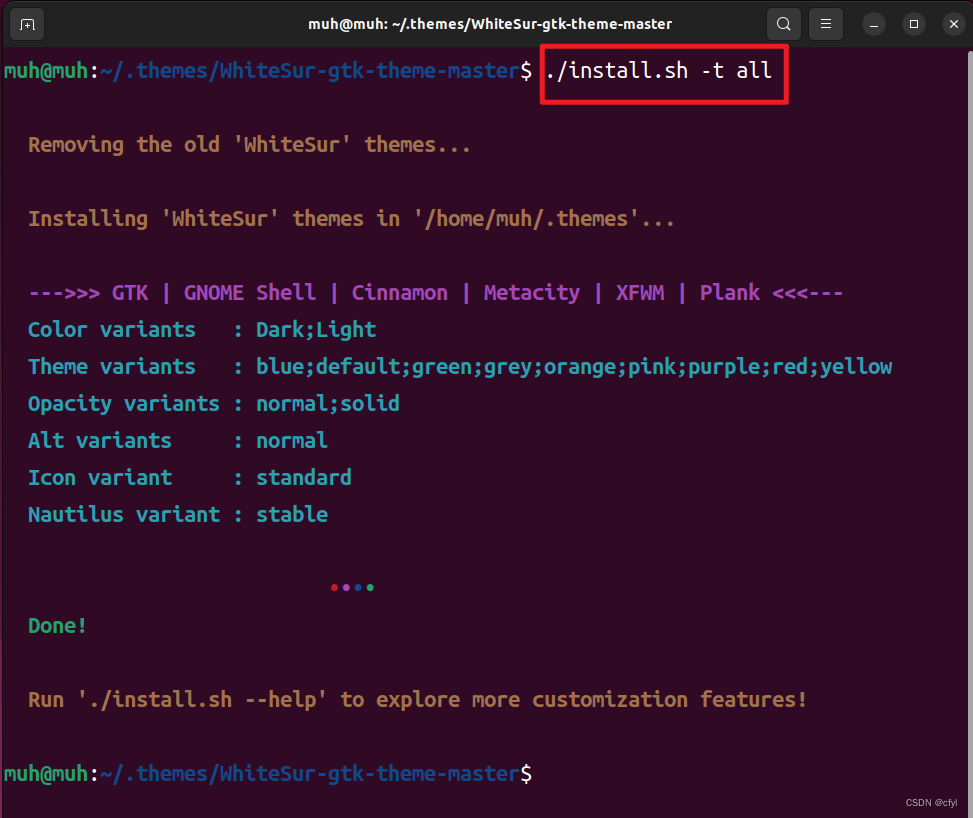
Task: Click the 'stable' Nautilus variant value
Action: [x=292, y=515]
